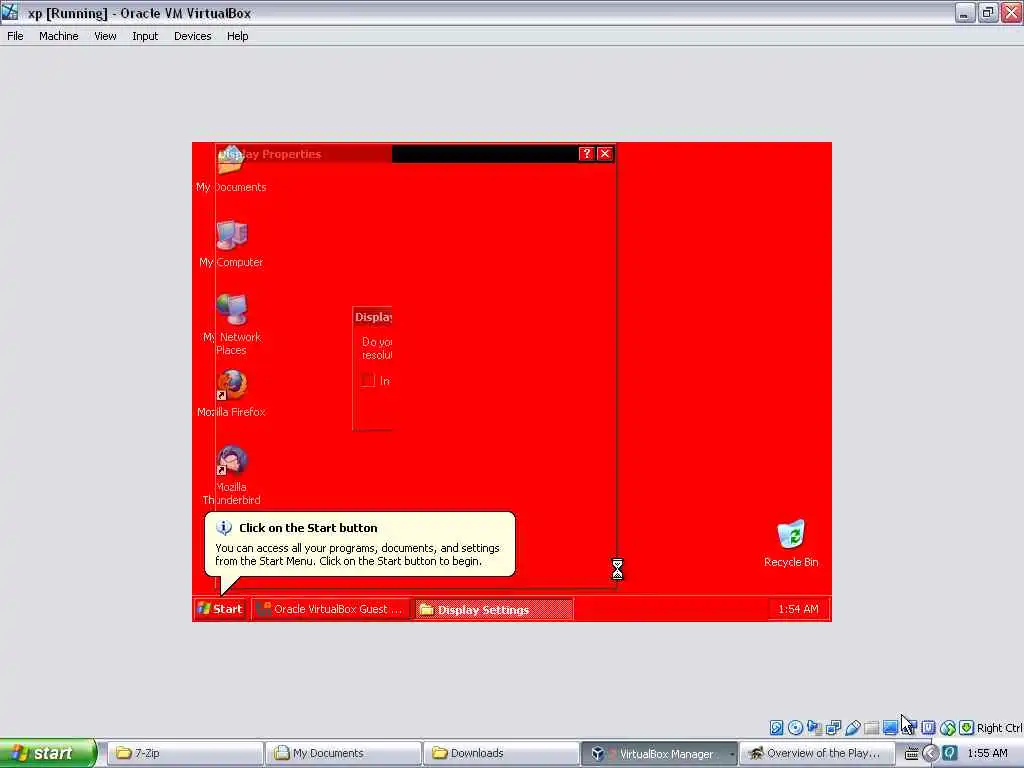Viewport: 1024px width, 768px height.
Task: Click the Right Ctrl host key label
Action: click(999, 728)
